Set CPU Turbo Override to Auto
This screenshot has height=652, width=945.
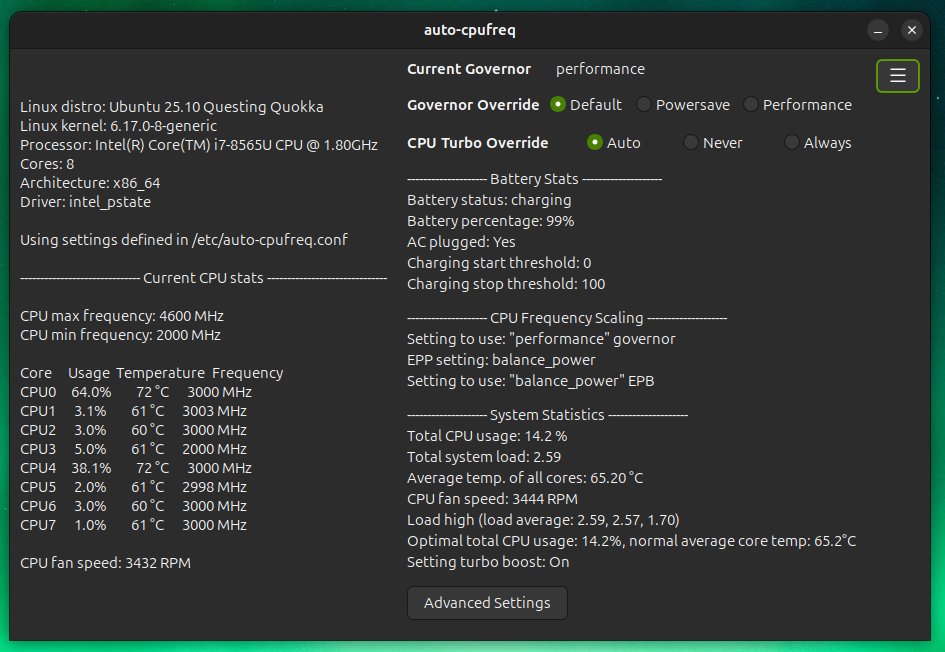click(614, 143)
